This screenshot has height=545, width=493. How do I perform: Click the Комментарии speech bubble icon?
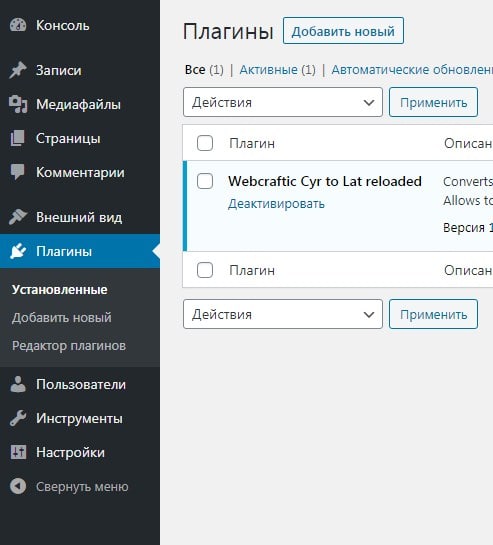pyautogui.click(x=18, y=172)
